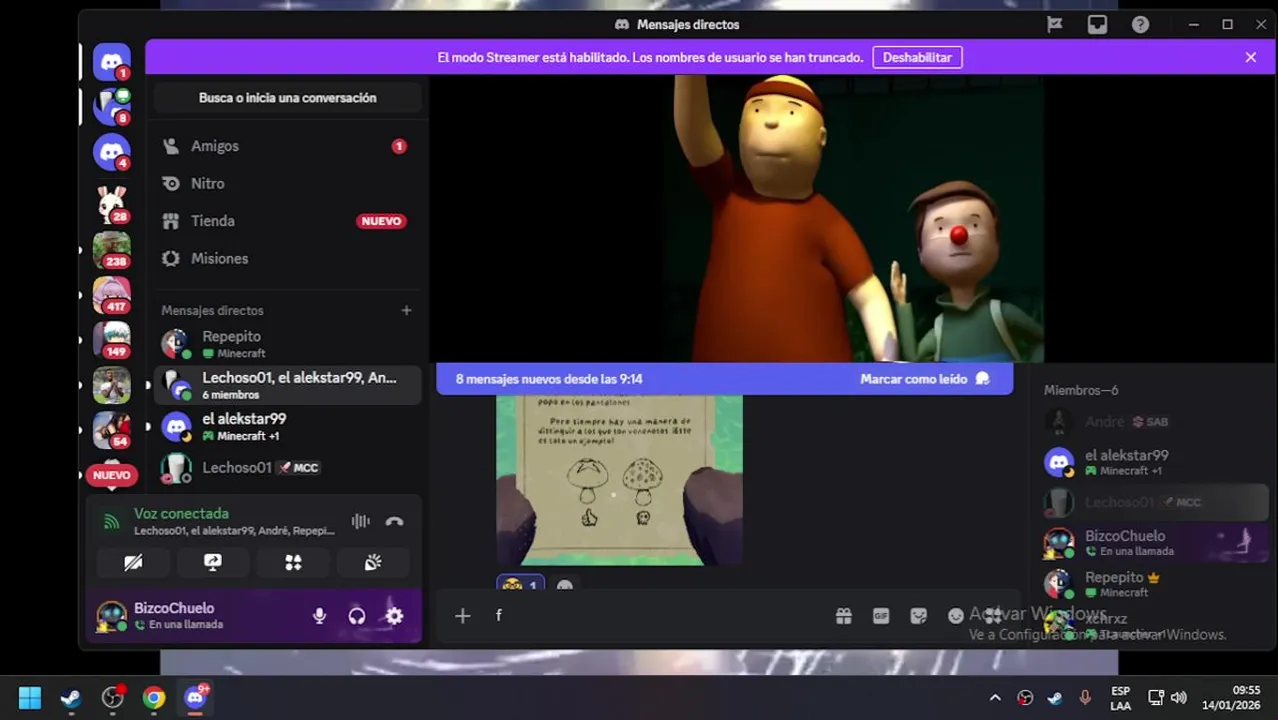This screenshot has width=1278, height=720.
Task: Share your screen
Action: (213, 563)
